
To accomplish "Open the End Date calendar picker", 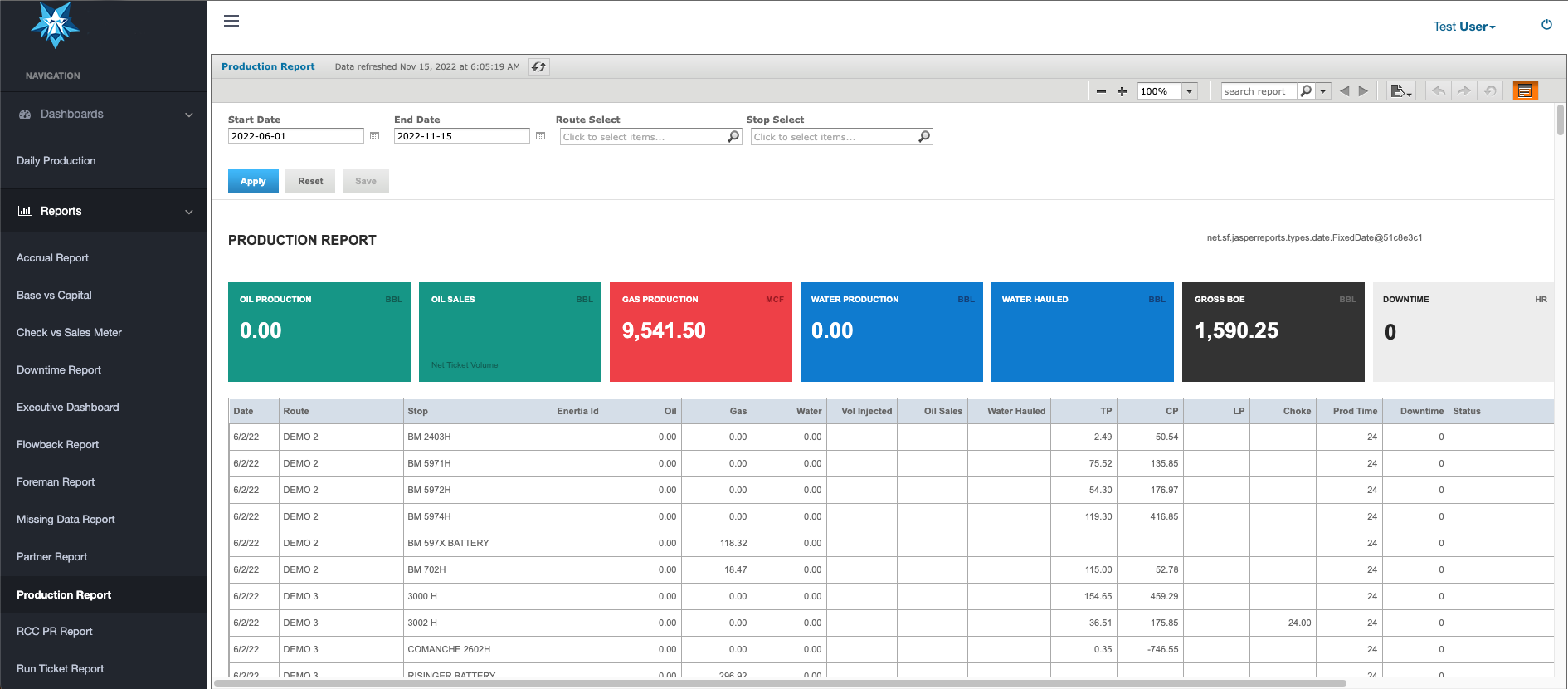I will pyautogui.click(x=541, y=136).
